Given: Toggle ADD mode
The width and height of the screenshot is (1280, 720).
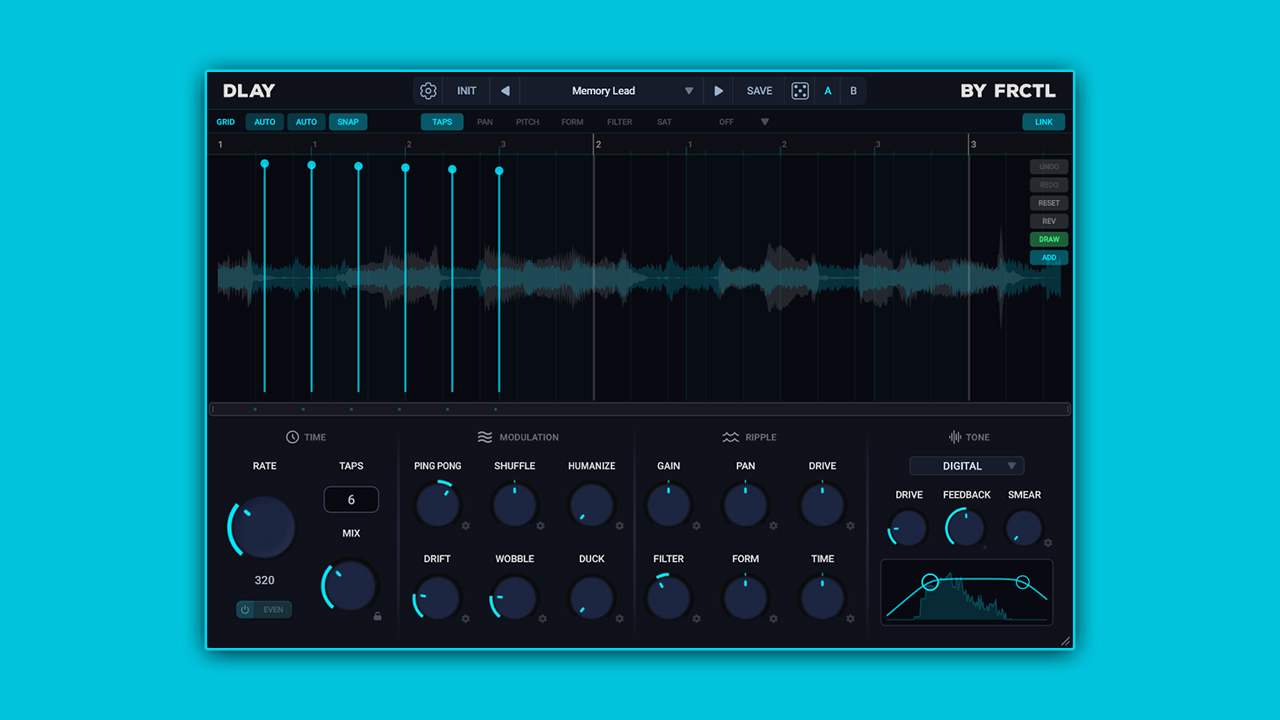Looking at the screenshot, I should (x=1049, y=257).
